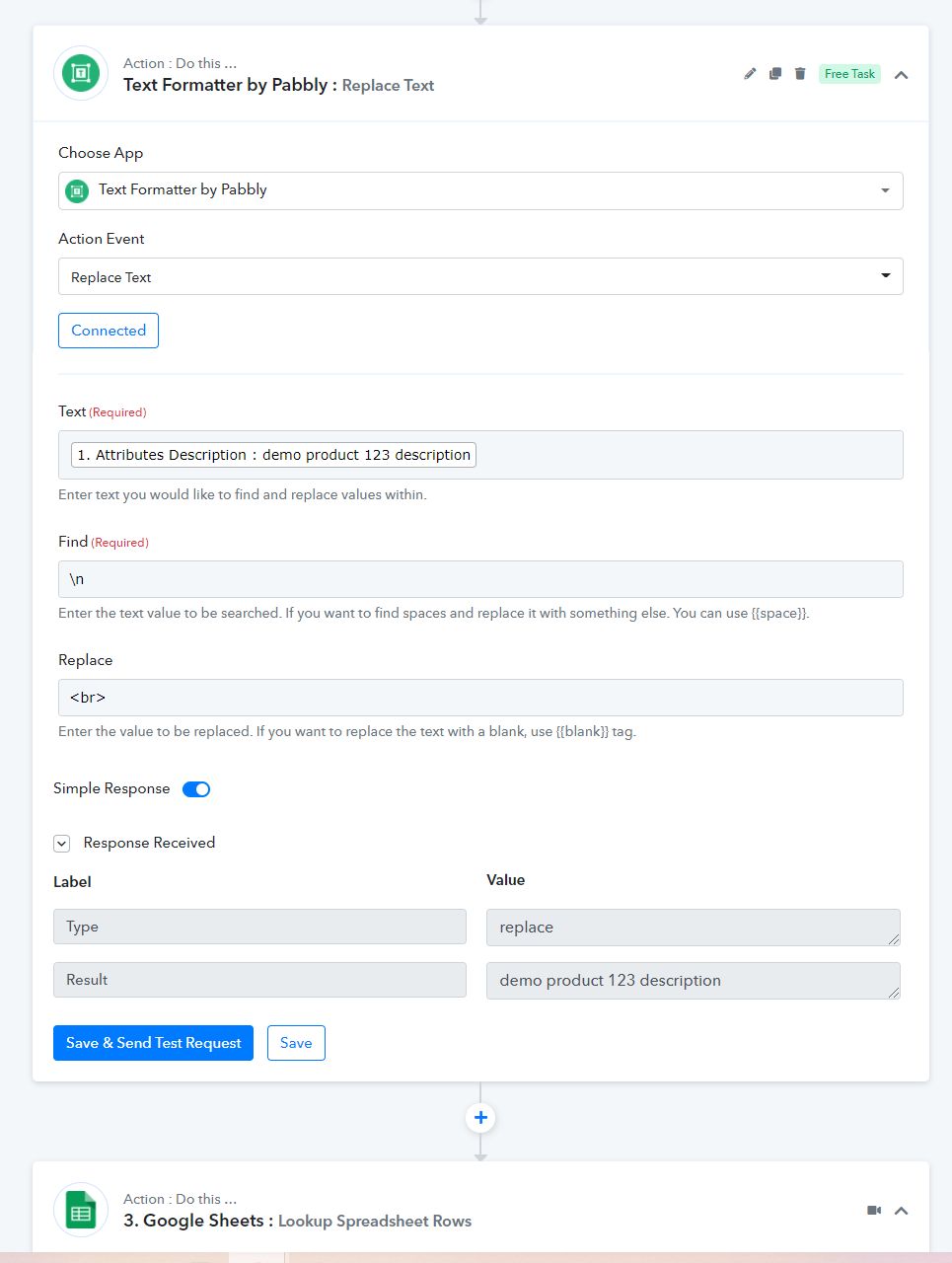Click the Connected button
This screenshot has width=952, height=1263.
pos(109,331)
